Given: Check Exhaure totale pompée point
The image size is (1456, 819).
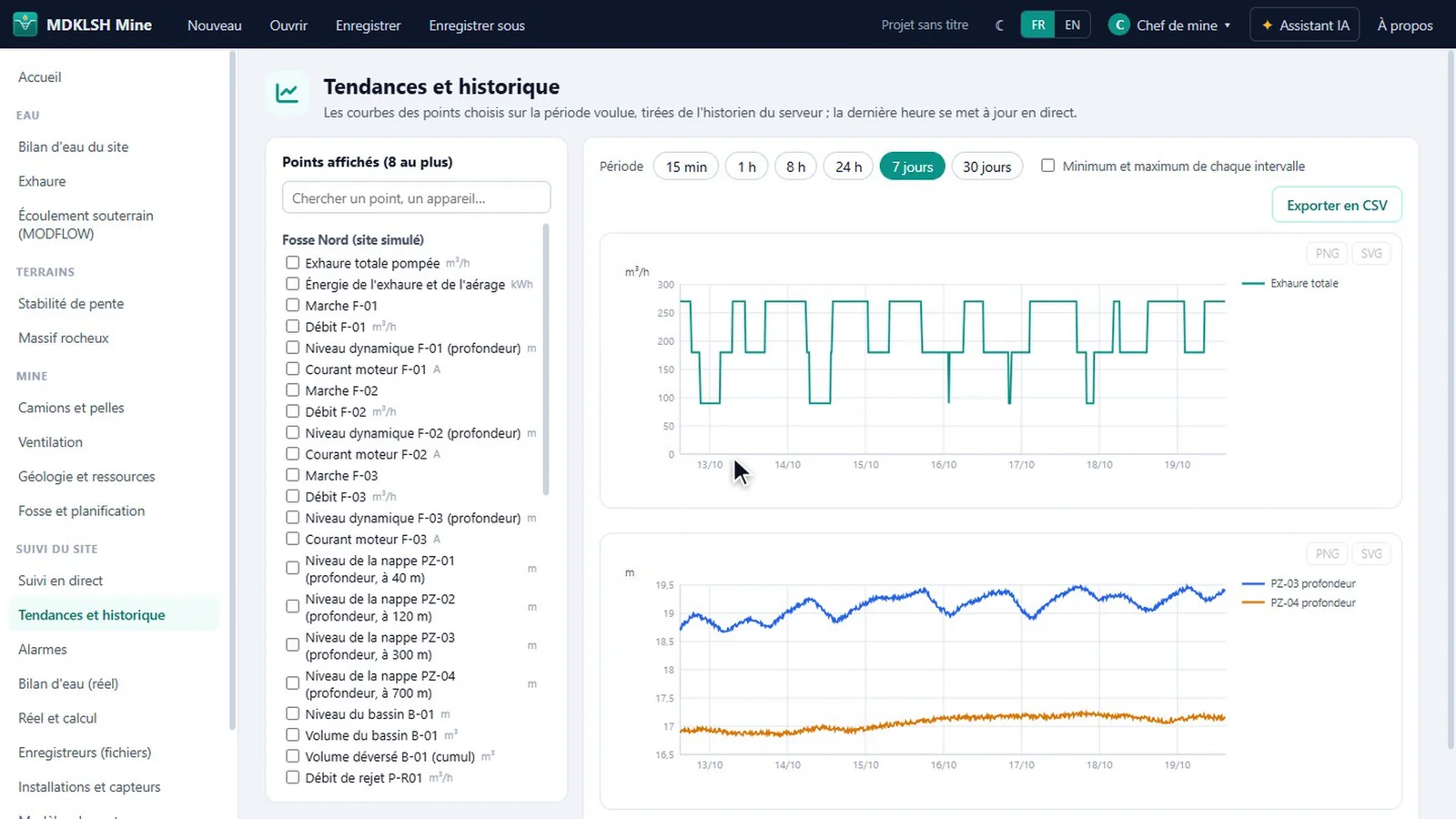Looking at the screenshot, I should tap(292, 263).
